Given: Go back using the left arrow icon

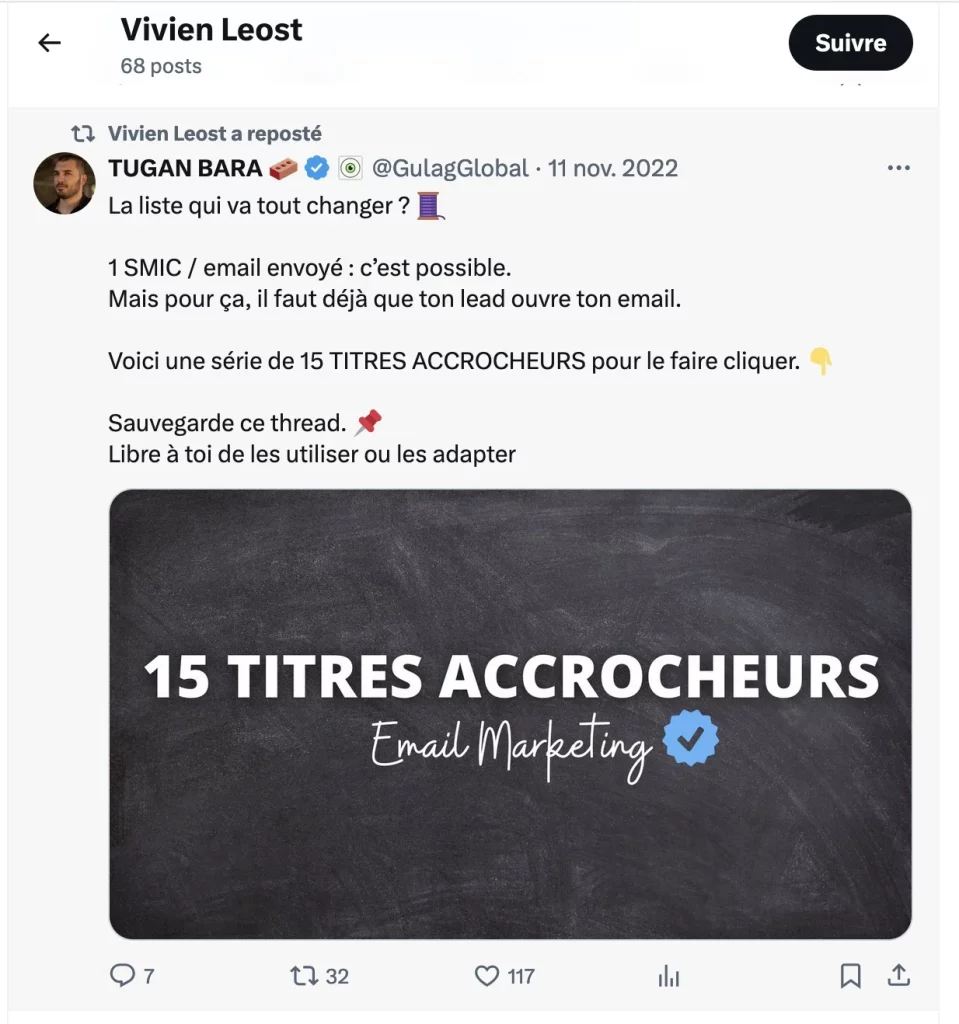Looking at the screenshot, I should 50,43.
